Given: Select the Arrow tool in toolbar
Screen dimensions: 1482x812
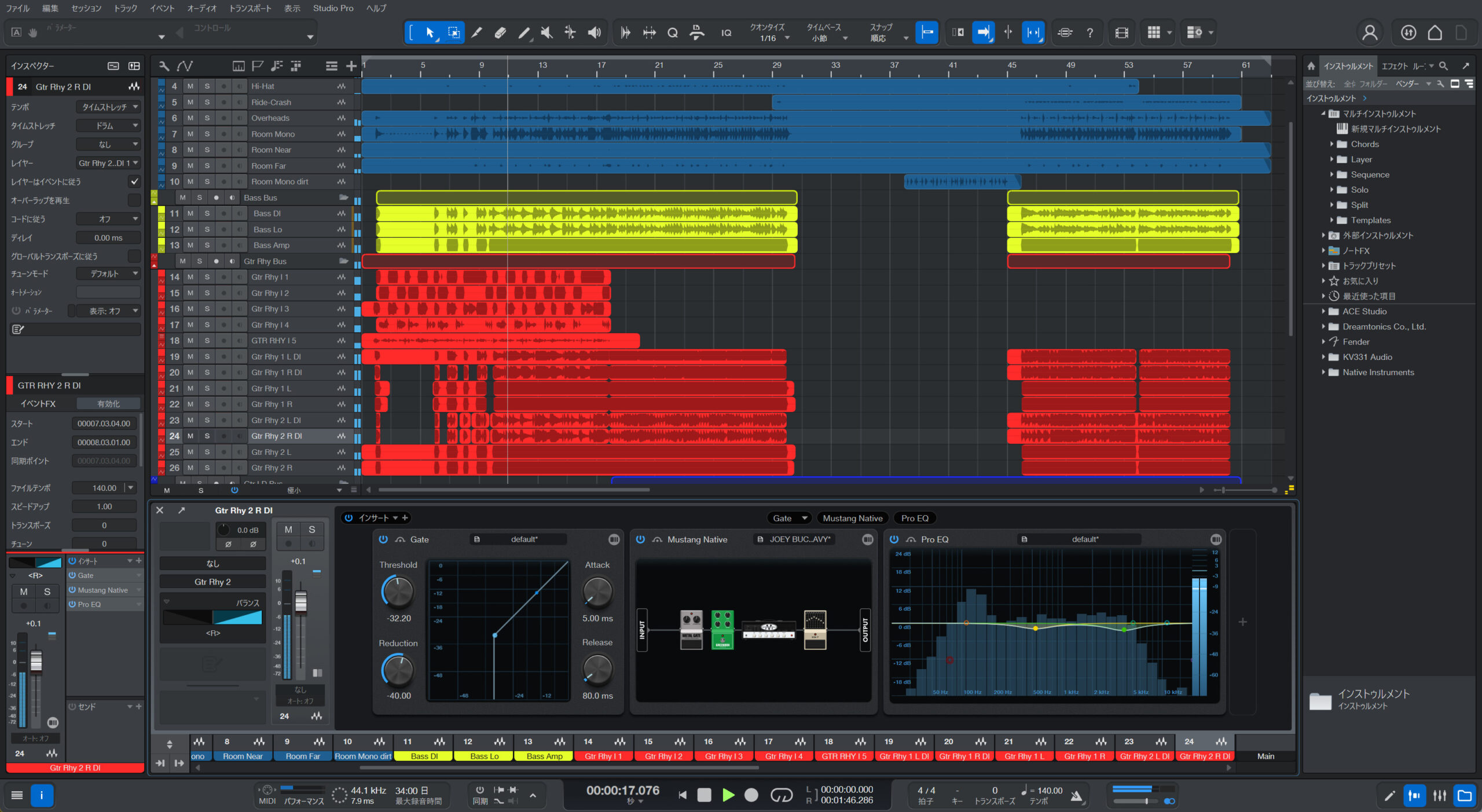Looking at the screenshot, I should click(x=430, y=32).
